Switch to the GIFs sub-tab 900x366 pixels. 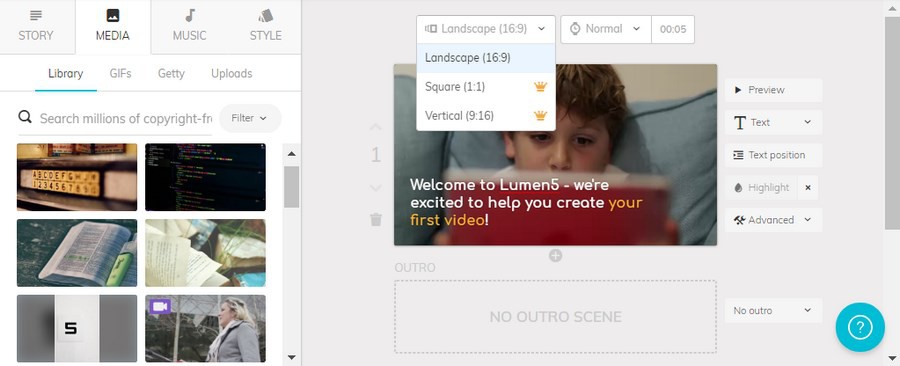[x=121, y=73]
